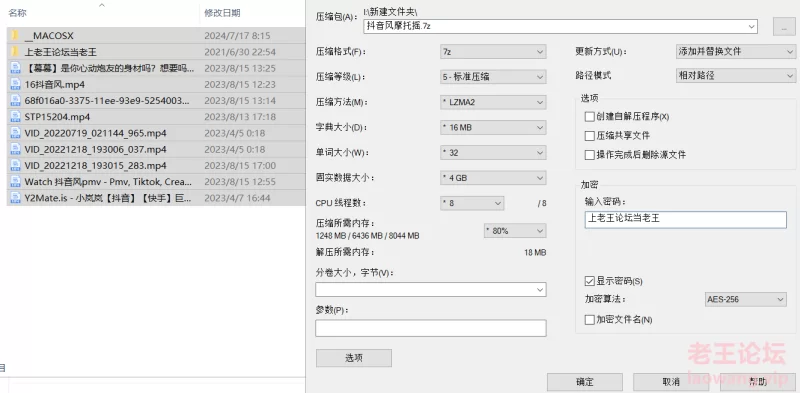Image resolution: width=800 pixels, height=393 pixels.
Task: Check 操作完成后删除源文件 option
Action: pyautogui.click(x=590, y=155)
